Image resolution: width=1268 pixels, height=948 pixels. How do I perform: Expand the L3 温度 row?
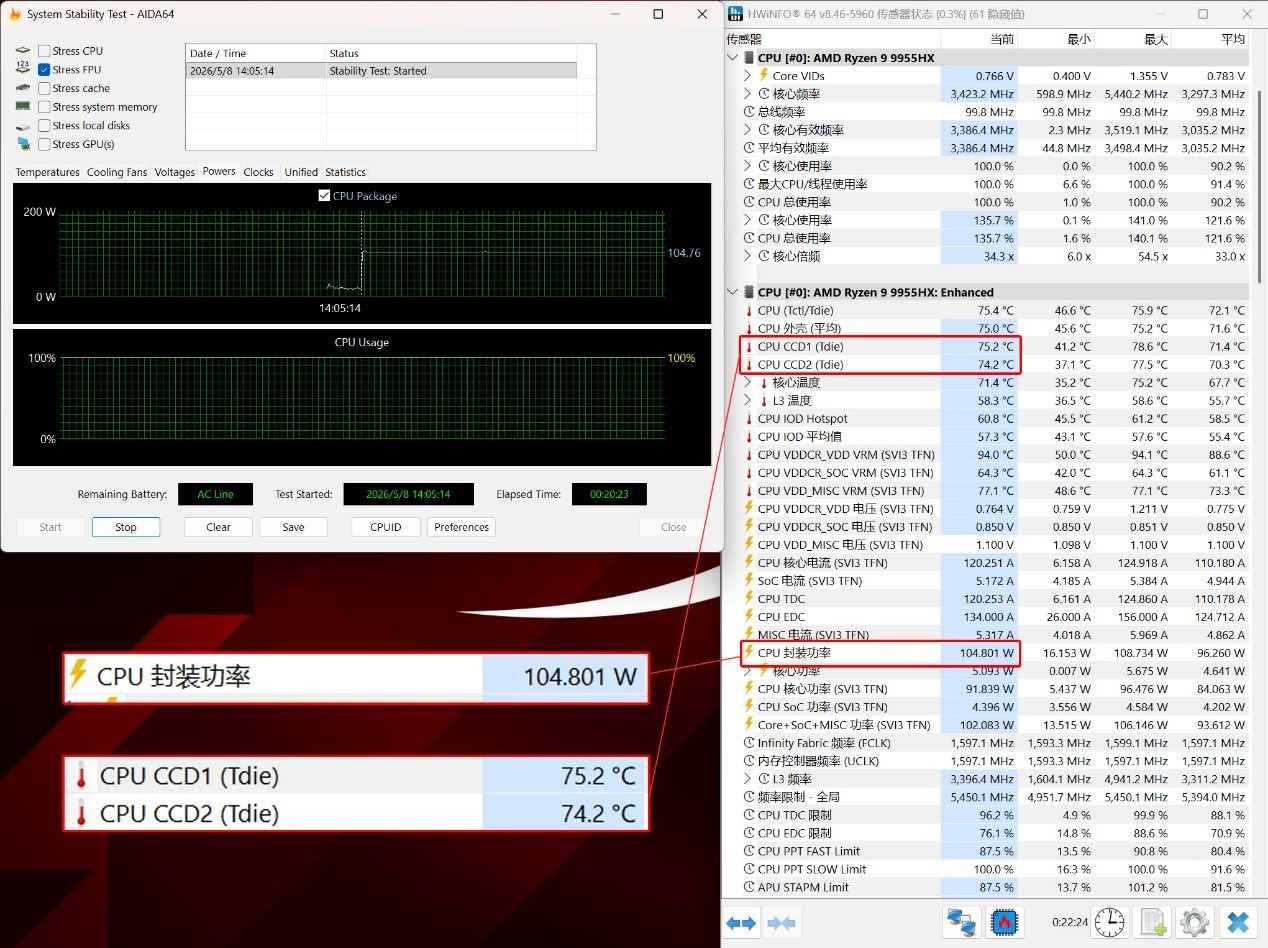coord(748,401)
